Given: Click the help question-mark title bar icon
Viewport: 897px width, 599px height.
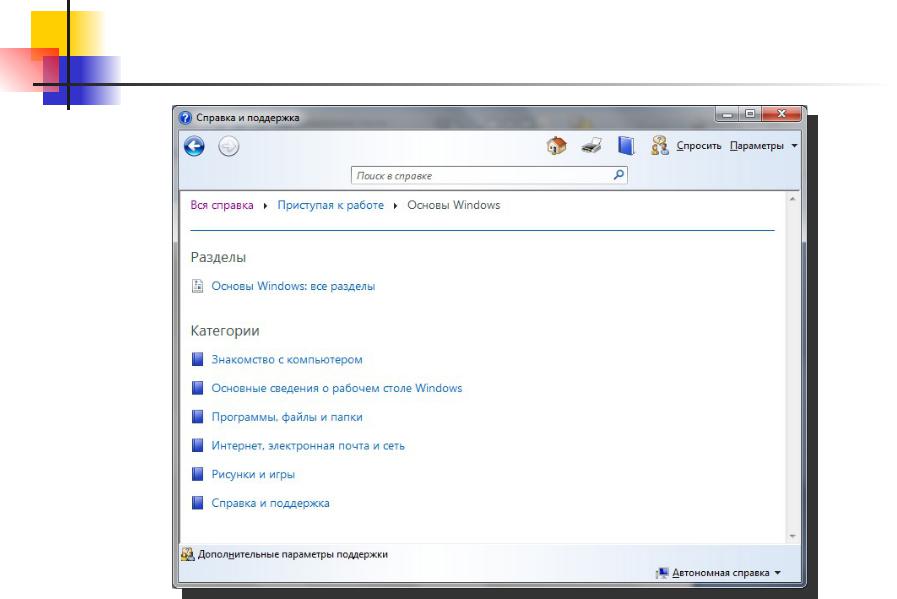Looking at the screenshot, I should pyautogui.click(x=185, y=118).
